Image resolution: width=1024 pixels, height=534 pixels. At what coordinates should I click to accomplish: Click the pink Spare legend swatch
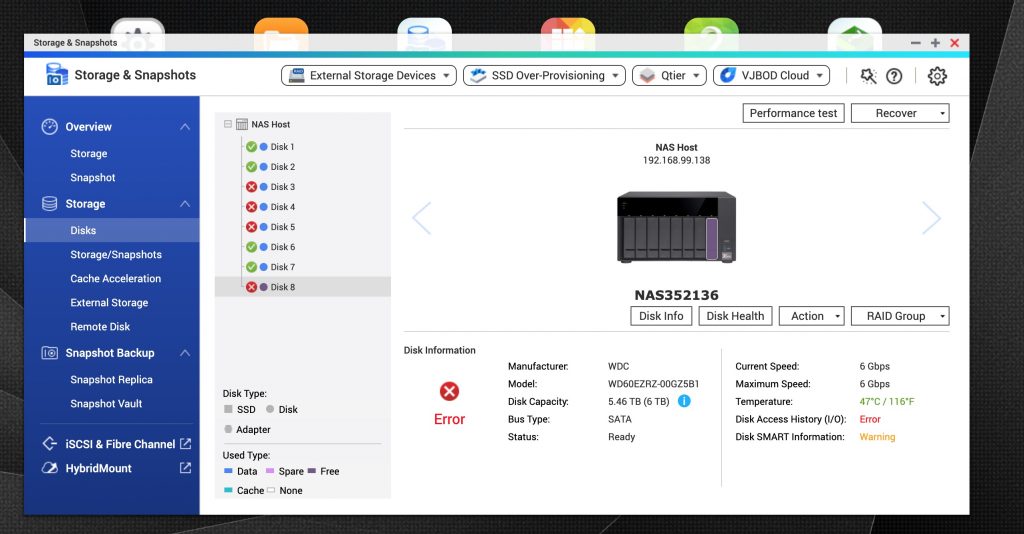[x=270, y=471]
